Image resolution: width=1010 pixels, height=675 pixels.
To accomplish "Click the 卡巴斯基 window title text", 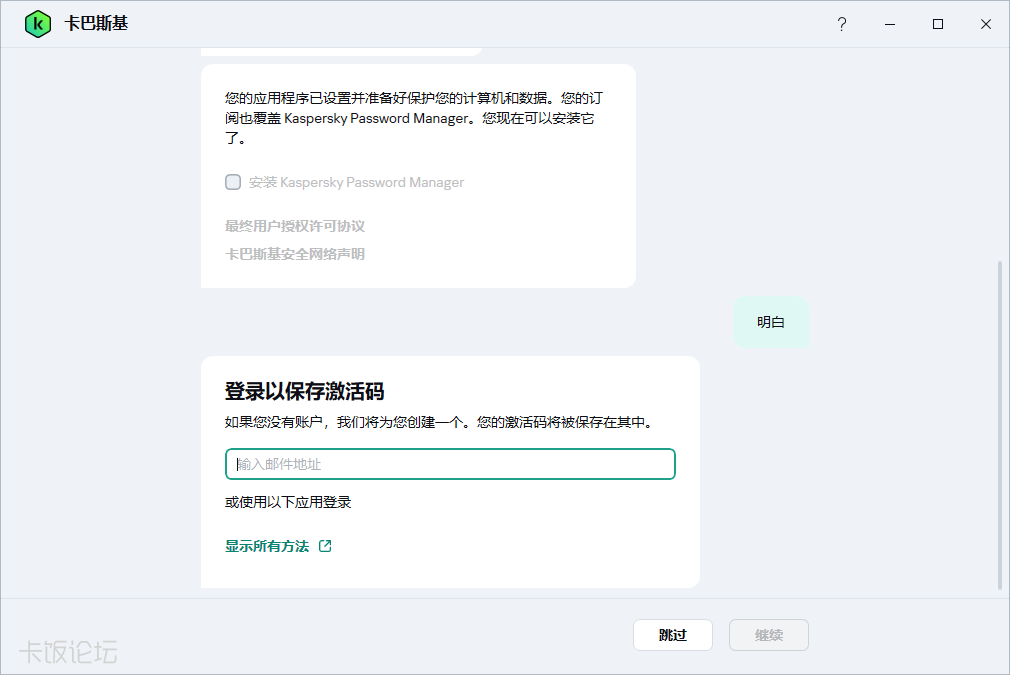I will pyautogui.click(x=97, y=24).
